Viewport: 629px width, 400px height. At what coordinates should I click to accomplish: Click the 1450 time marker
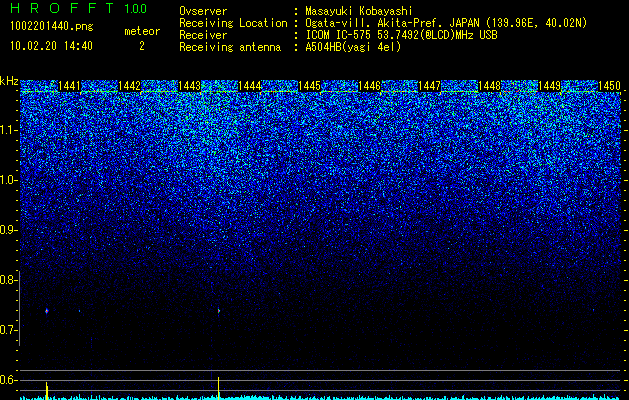[x=609, y=86]
